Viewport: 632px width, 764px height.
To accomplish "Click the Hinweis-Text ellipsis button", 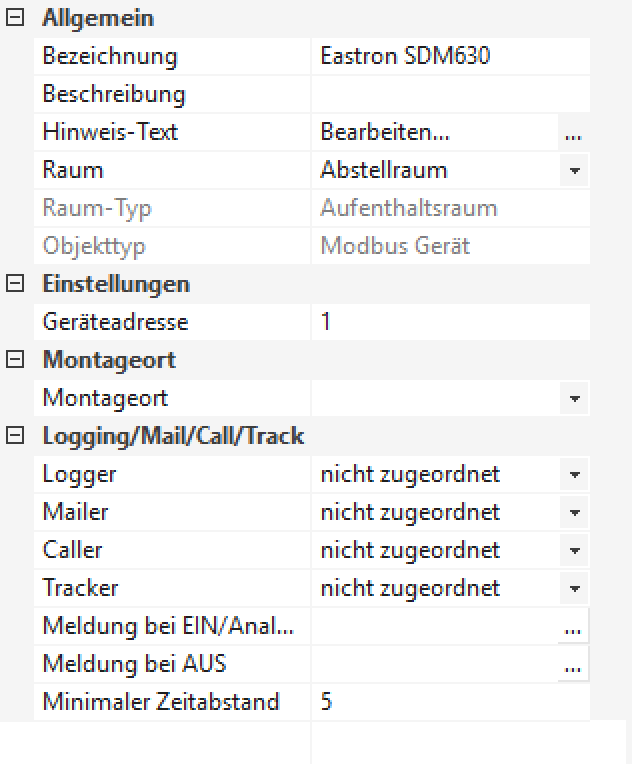I will [573, 133].
